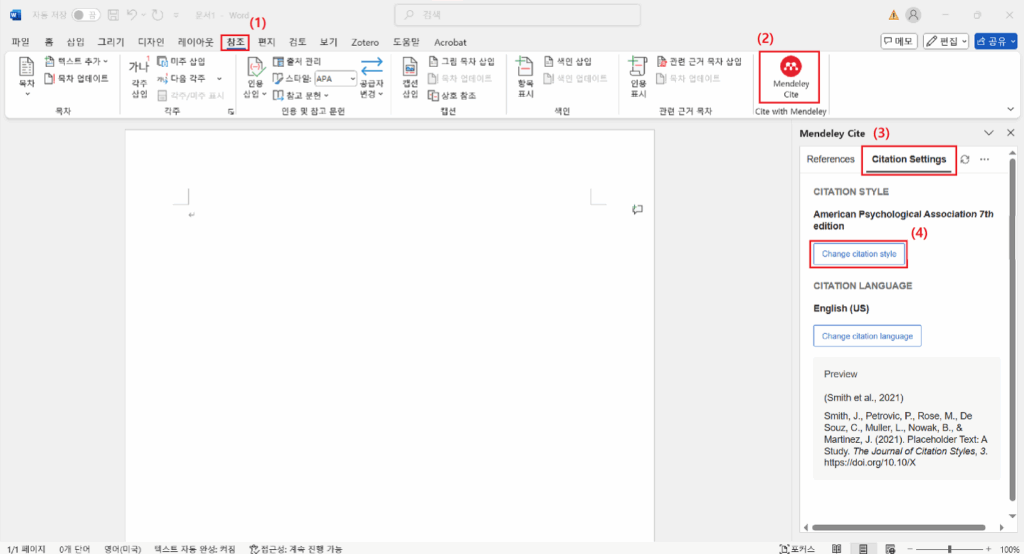Adjust the zoom slider in status bar
This screenshot has width=1024, height=554.
[950, 549]
